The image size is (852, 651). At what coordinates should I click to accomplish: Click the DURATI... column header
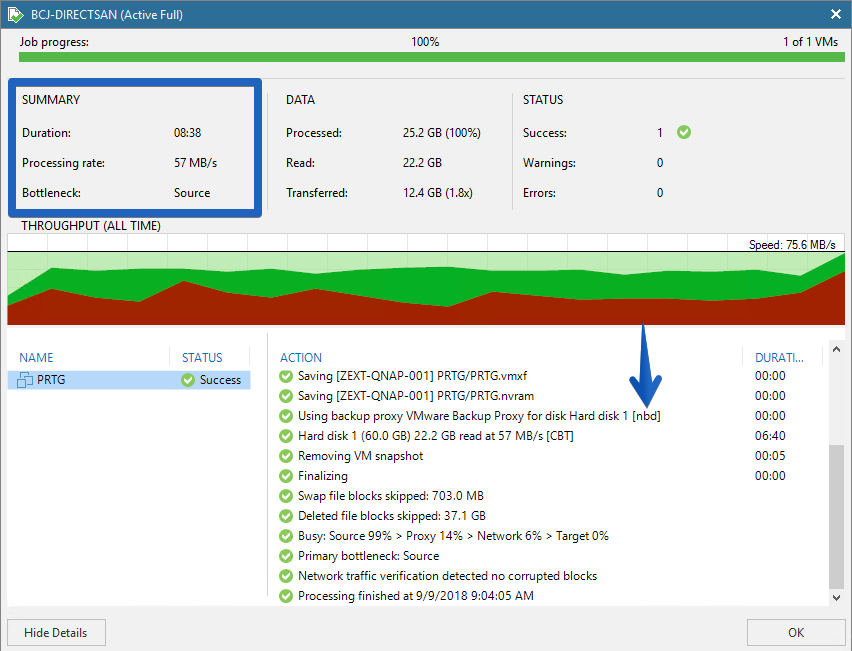tap(779, 358)
